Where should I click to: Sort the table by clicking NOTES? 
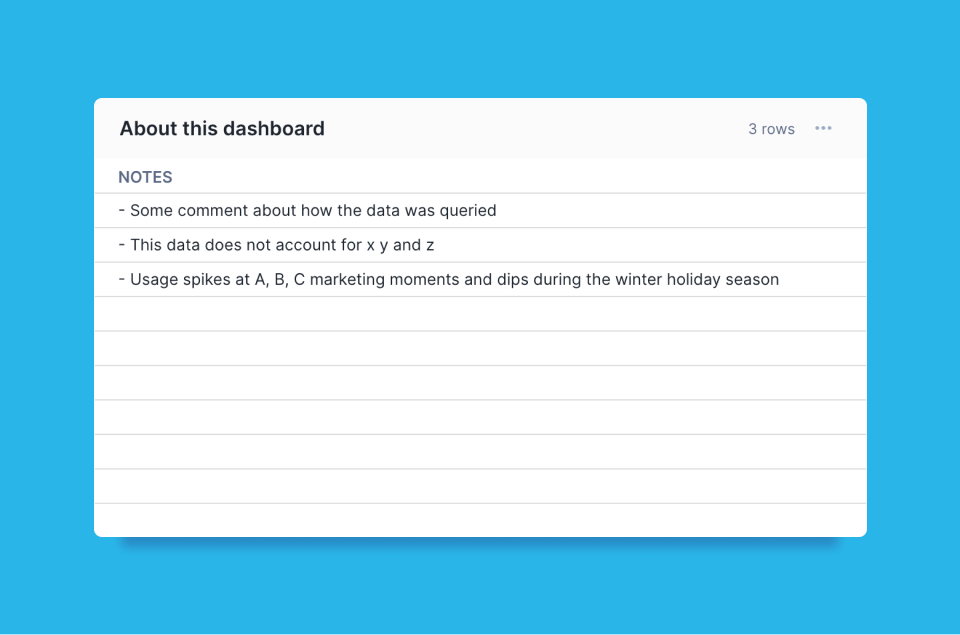[145, 176]
